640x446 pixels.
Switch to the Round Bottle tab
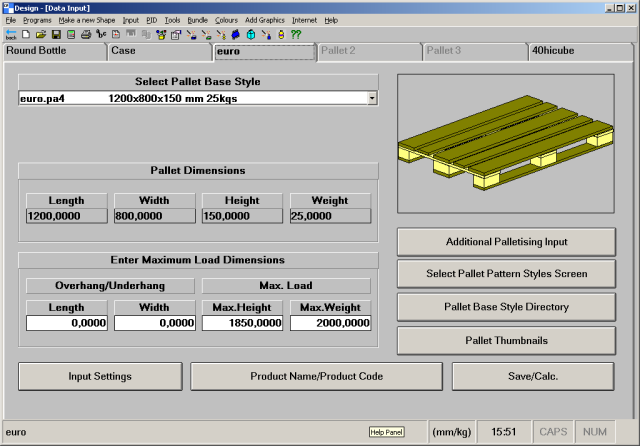point(55,51)
